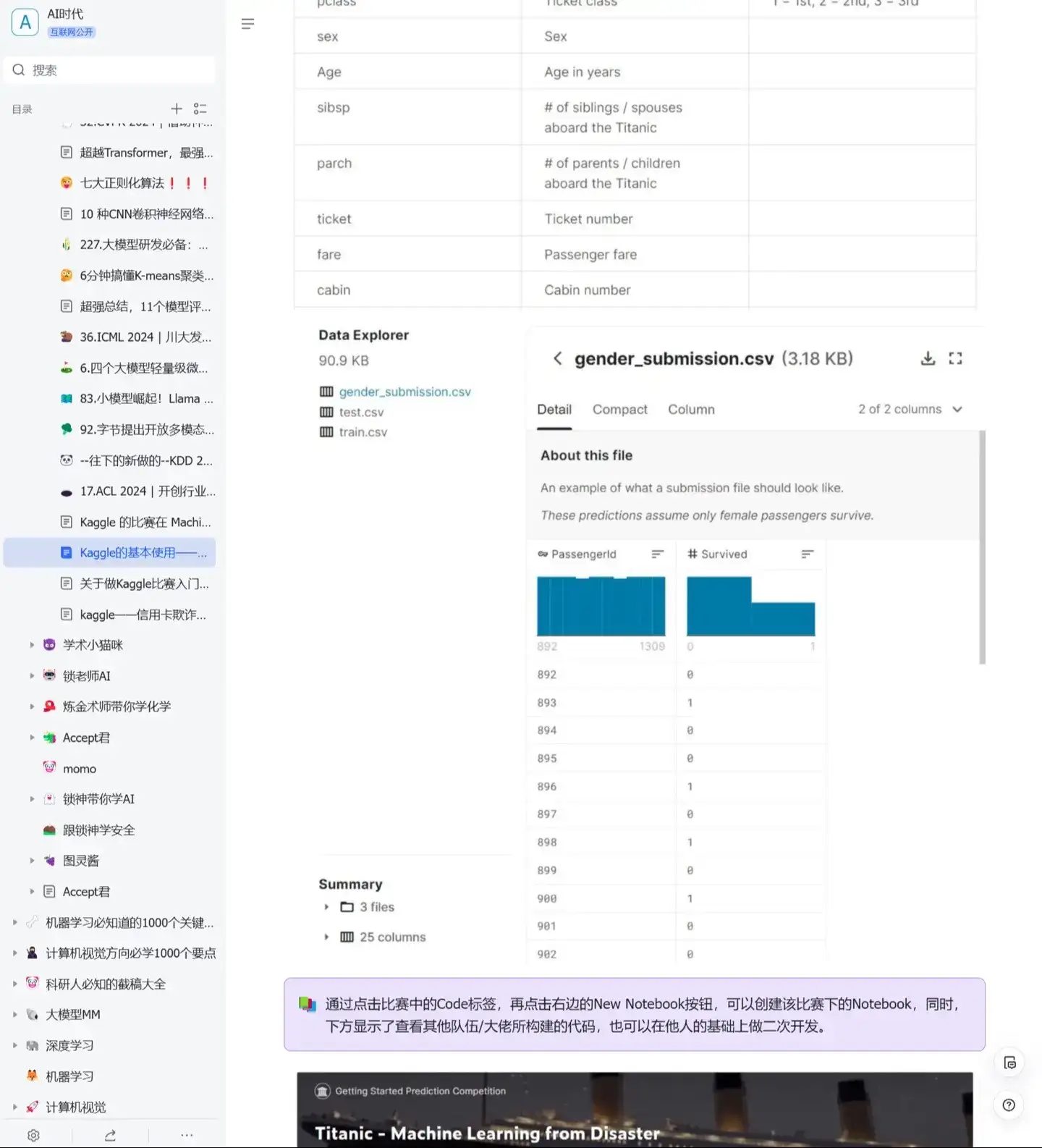The width and height of the screenshot is (1042, 1148).
Task: Open 深度学习 folder
Action: [x=69, y=1045]
